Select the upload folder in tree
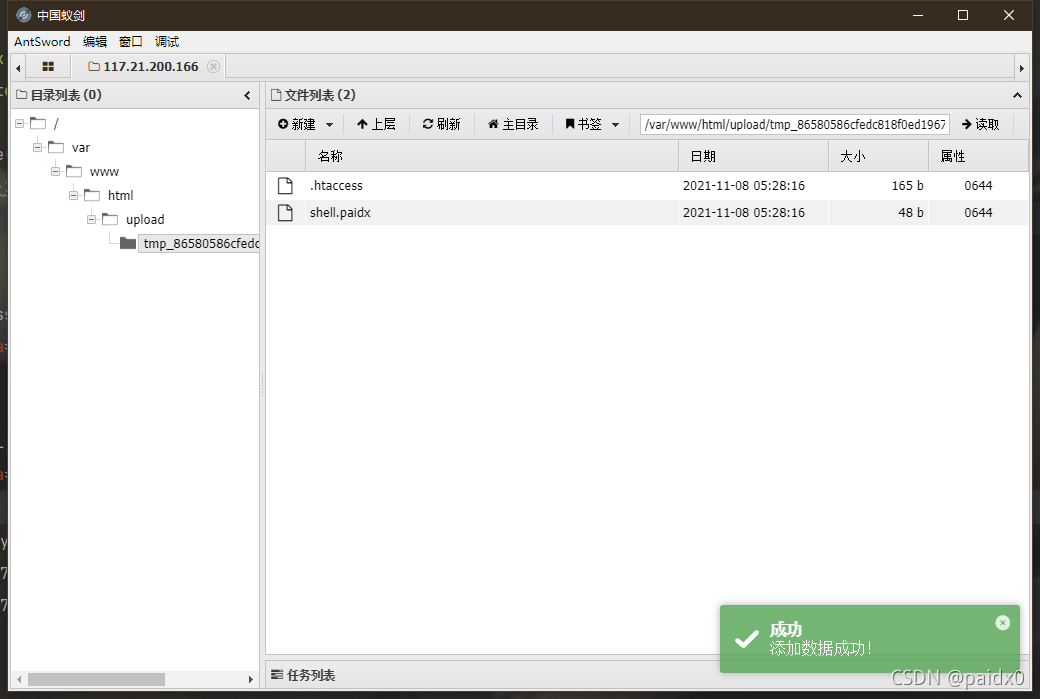Viewport: 1040px width, 699px height. click(x=145, y=220)
